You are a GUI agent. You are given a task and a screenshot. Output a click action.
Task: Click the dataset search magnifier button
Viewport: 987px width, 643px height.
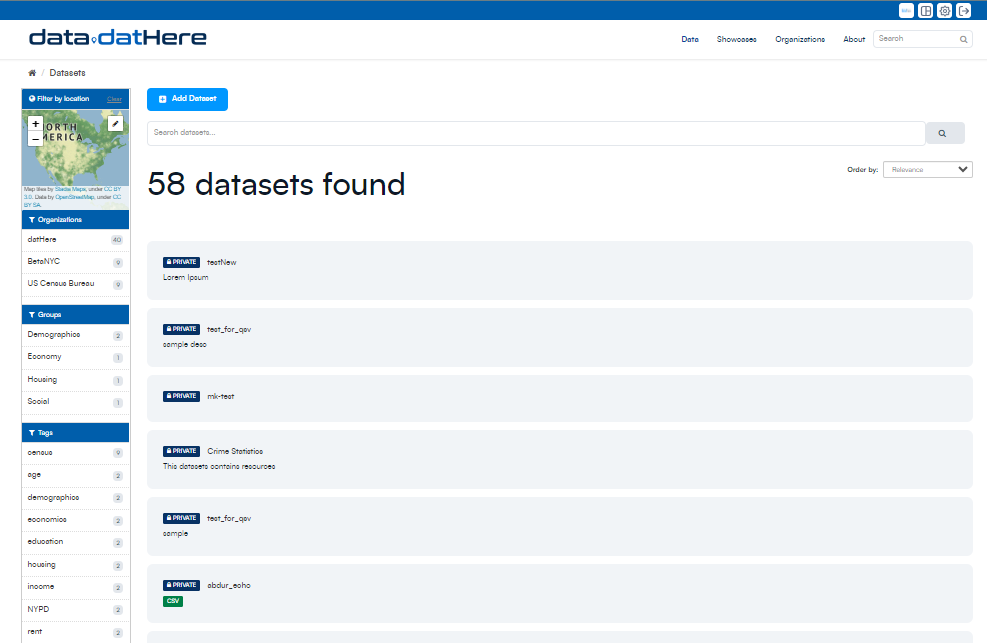[x=944, y=133]
